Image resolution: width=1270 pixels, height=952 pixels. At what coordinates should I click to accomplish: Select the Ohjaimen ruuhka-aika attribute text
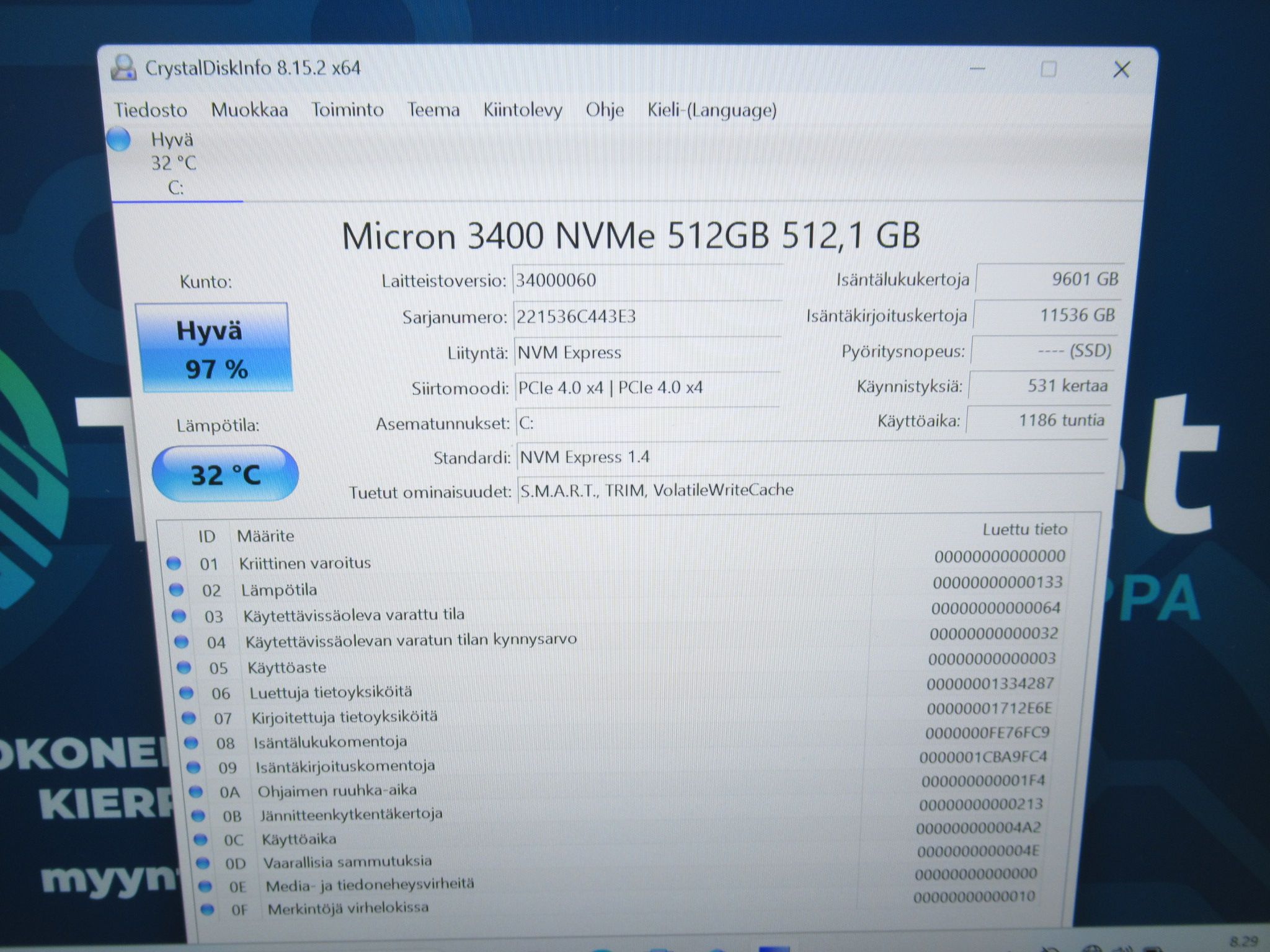point(337,791)
